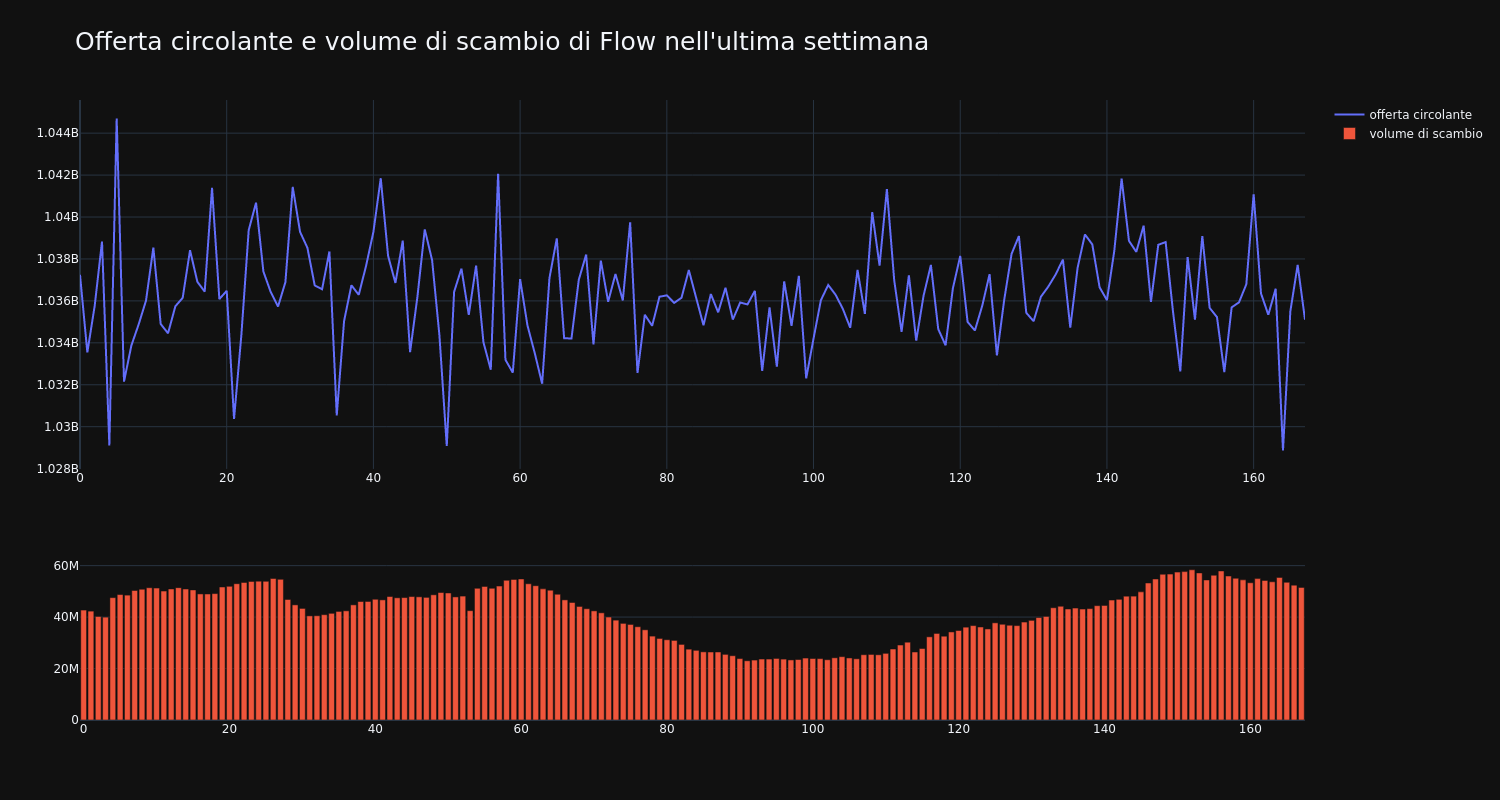The width and height of the screenshot is (1500, 800).
Task: Click x-axis tick 60 of the bar chart
Action: click(x=521, y=730)
